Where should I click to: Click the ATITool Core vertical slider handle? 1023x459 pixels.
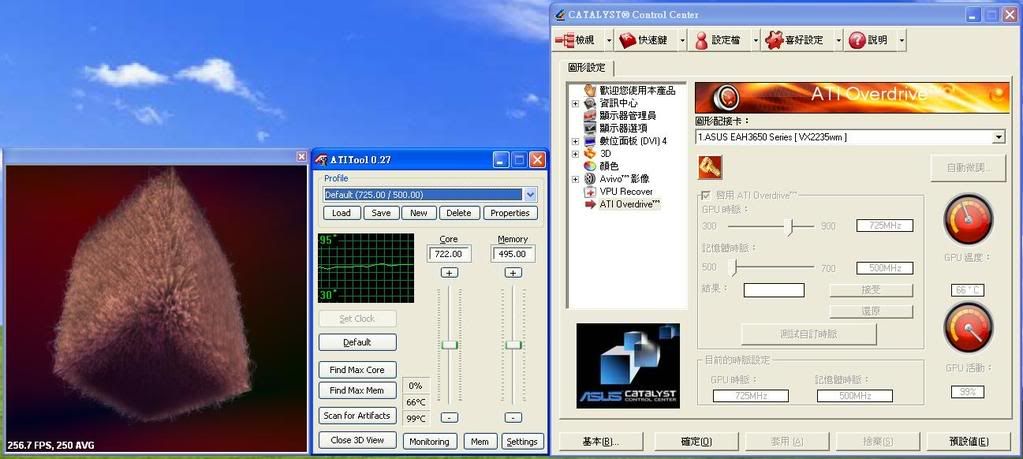click(450, 344)
